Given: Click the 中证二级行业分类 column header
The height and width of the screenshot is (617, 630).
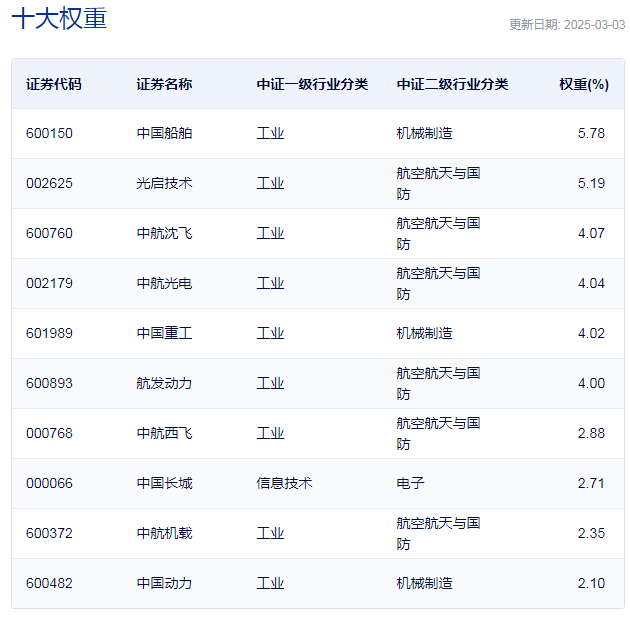Looking at the screenshot, I should coord(452,84).
